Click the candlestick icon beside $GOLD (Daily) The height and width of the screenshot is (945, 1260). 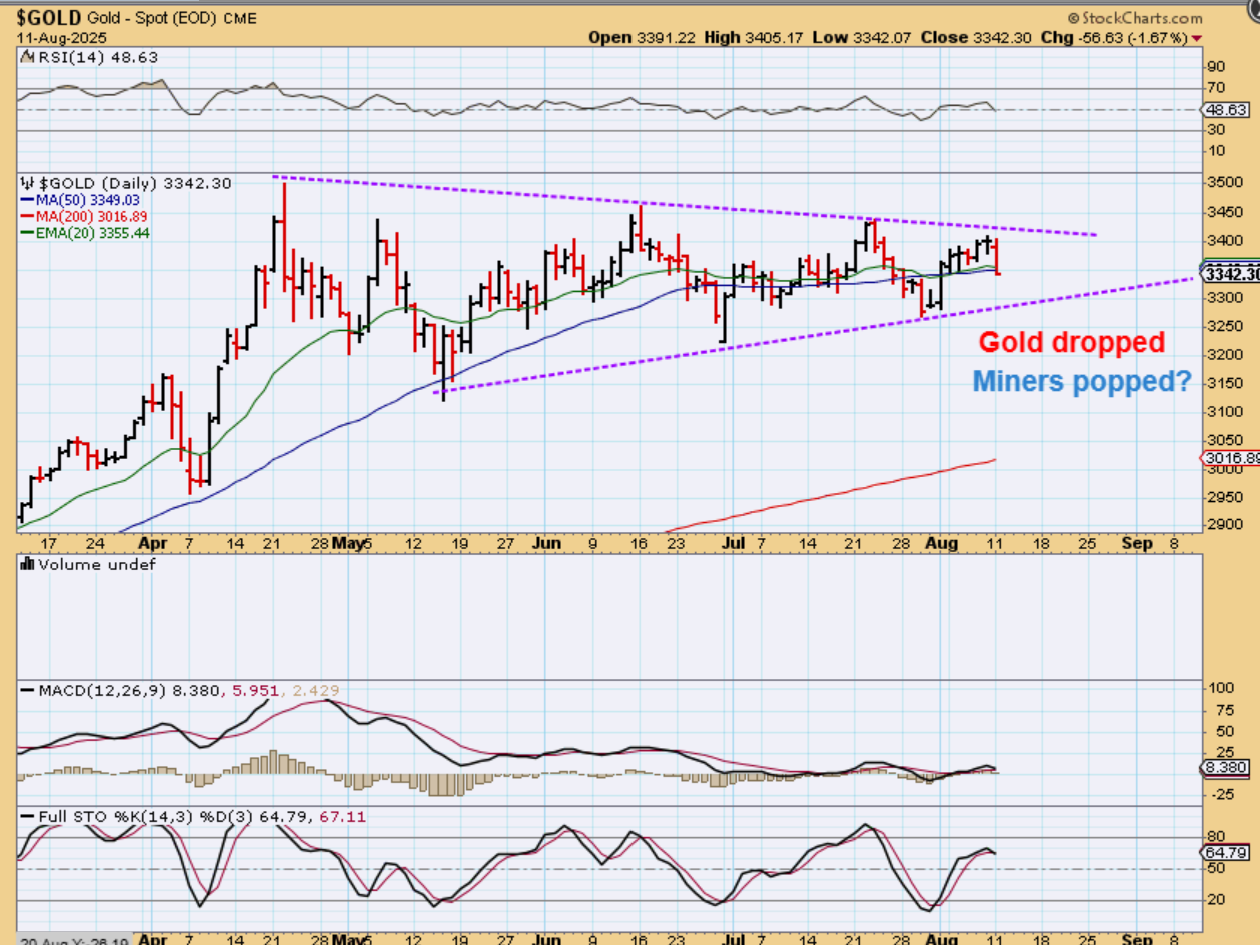27,183
